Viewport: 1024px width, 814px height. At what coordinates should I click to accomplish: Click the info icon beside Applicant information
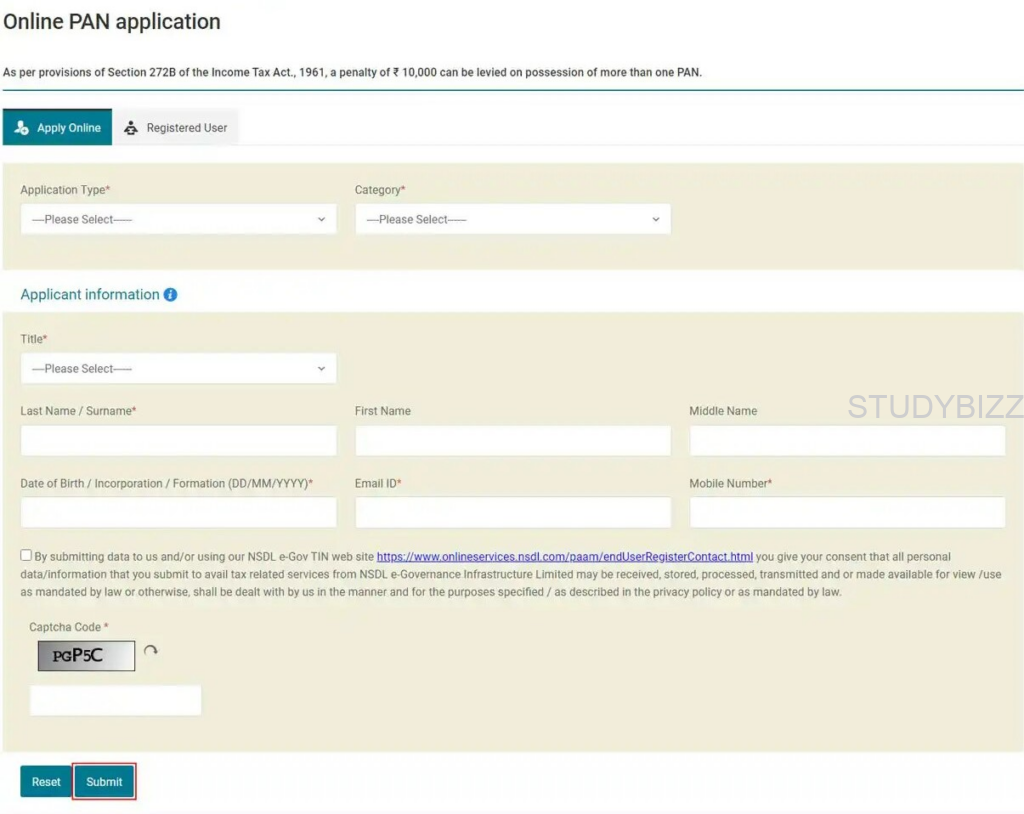(x=170, y=295)
